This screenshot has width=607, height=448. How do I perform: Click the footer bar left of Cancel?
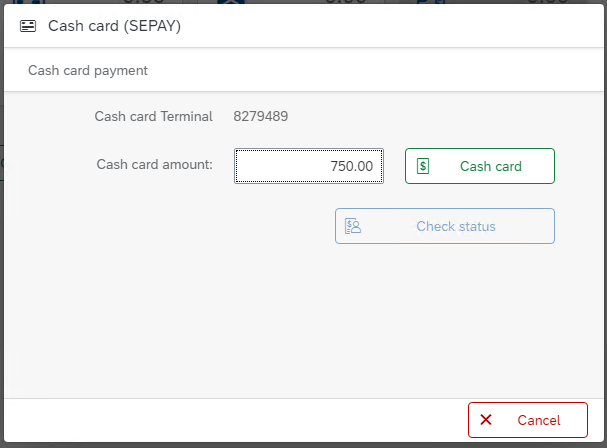coord(230,420)
